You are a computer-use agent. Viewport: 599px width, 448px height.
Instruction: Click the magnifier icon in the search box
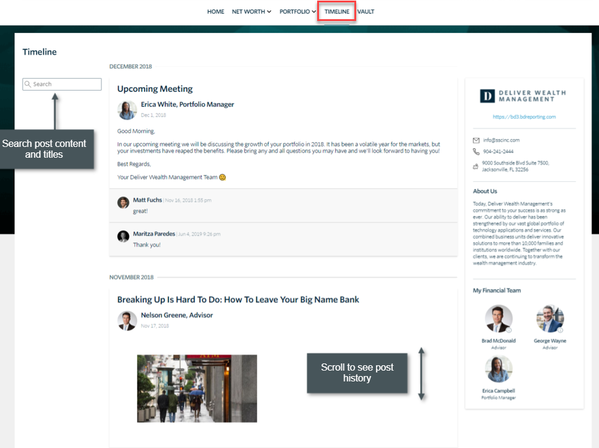pos(28,84)
